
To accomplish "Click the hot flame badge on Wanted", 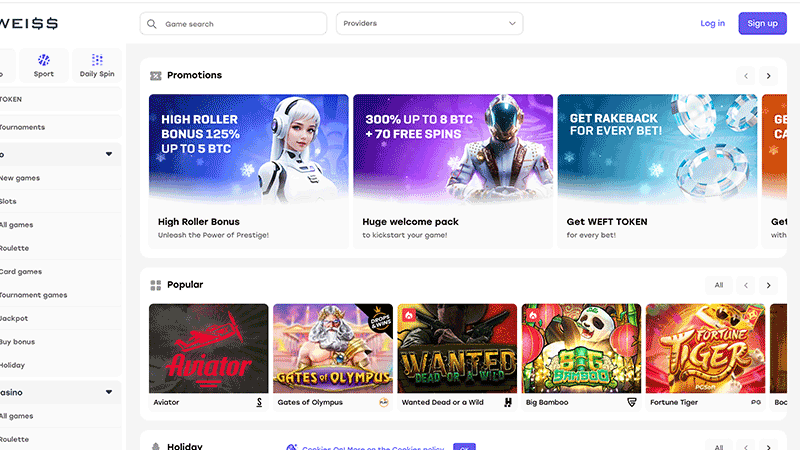I will [x=409, y=315].
